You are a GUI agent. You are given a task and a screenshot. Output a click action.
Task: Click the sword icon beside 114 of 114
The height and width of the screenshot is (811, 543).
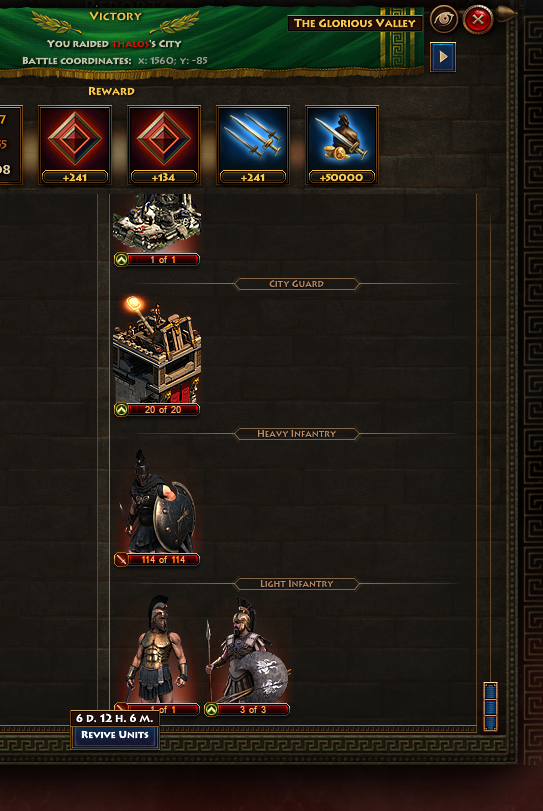(x=121, y=560)
